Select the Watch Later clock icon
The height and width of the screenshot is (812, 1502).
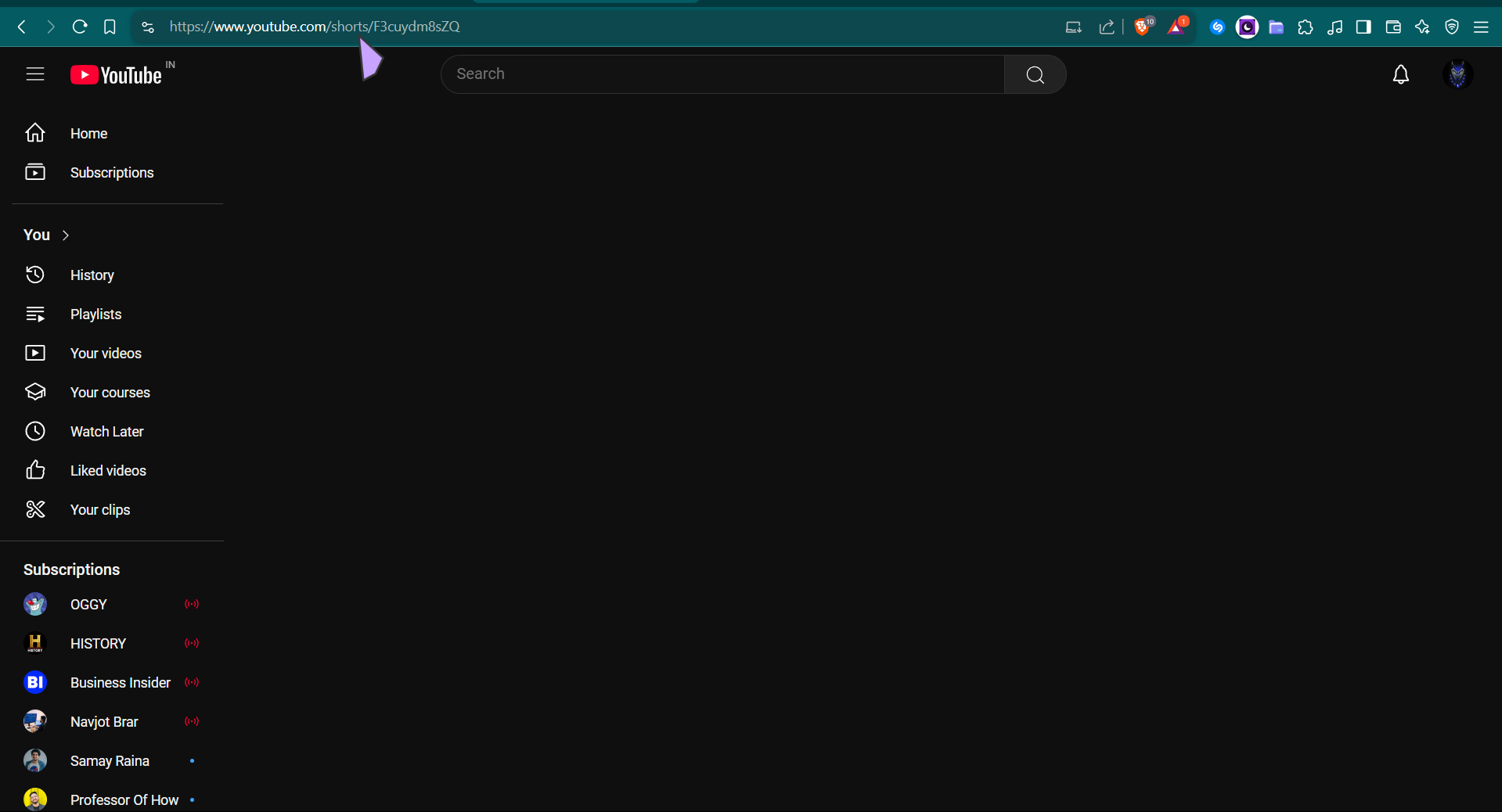pyautogui.click(x=35, y=431)
